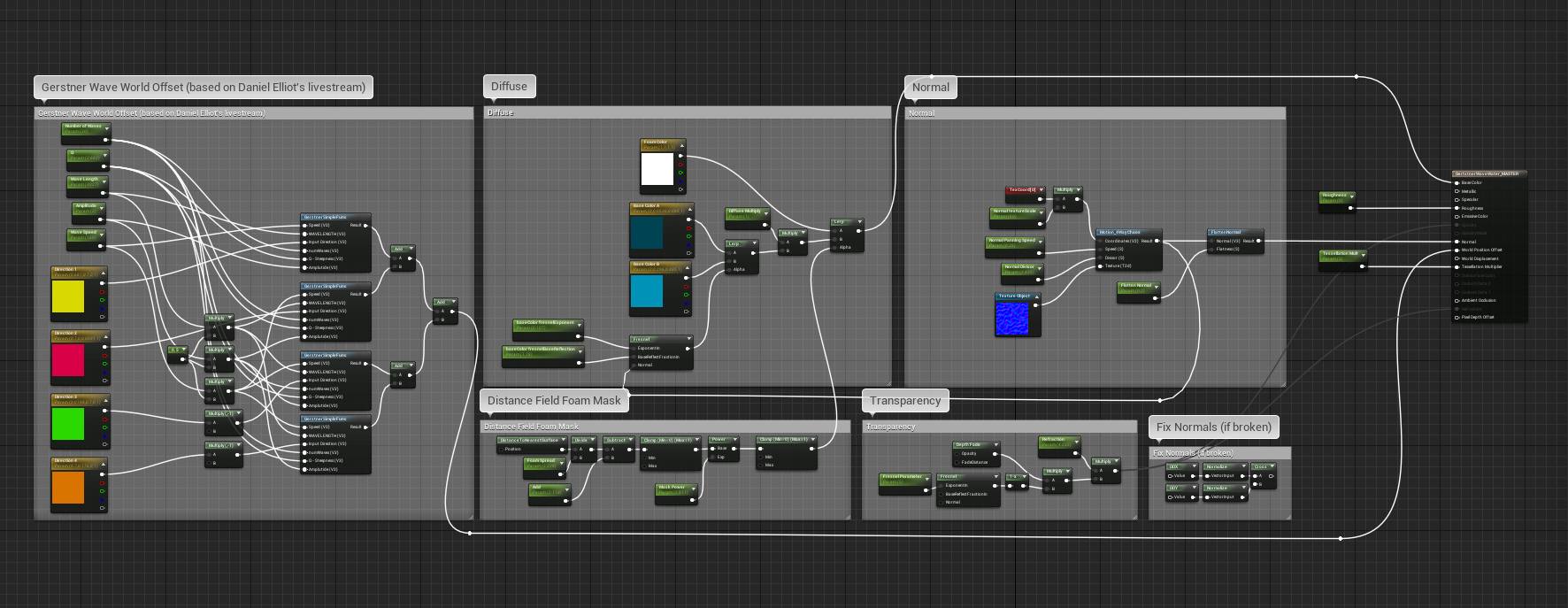Select the dark teal Base Color A swatch
This screenshot has height=608, width=1568.
(x=647, y=233)
